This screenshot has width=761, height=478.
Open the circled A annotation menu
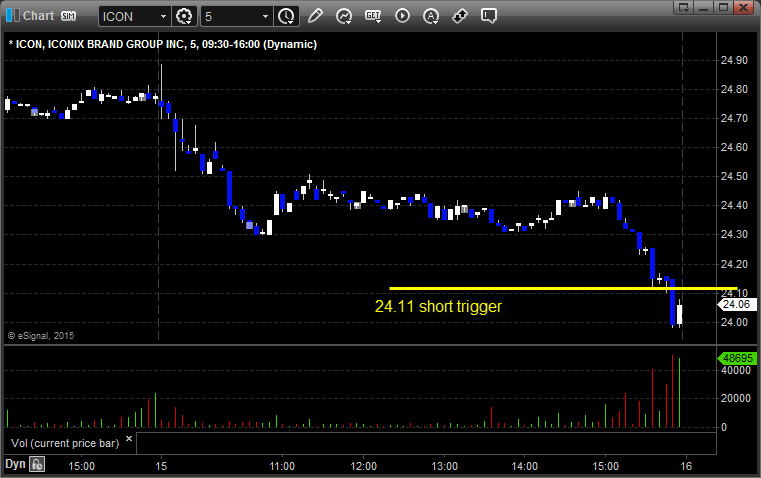tap(431, 16)
